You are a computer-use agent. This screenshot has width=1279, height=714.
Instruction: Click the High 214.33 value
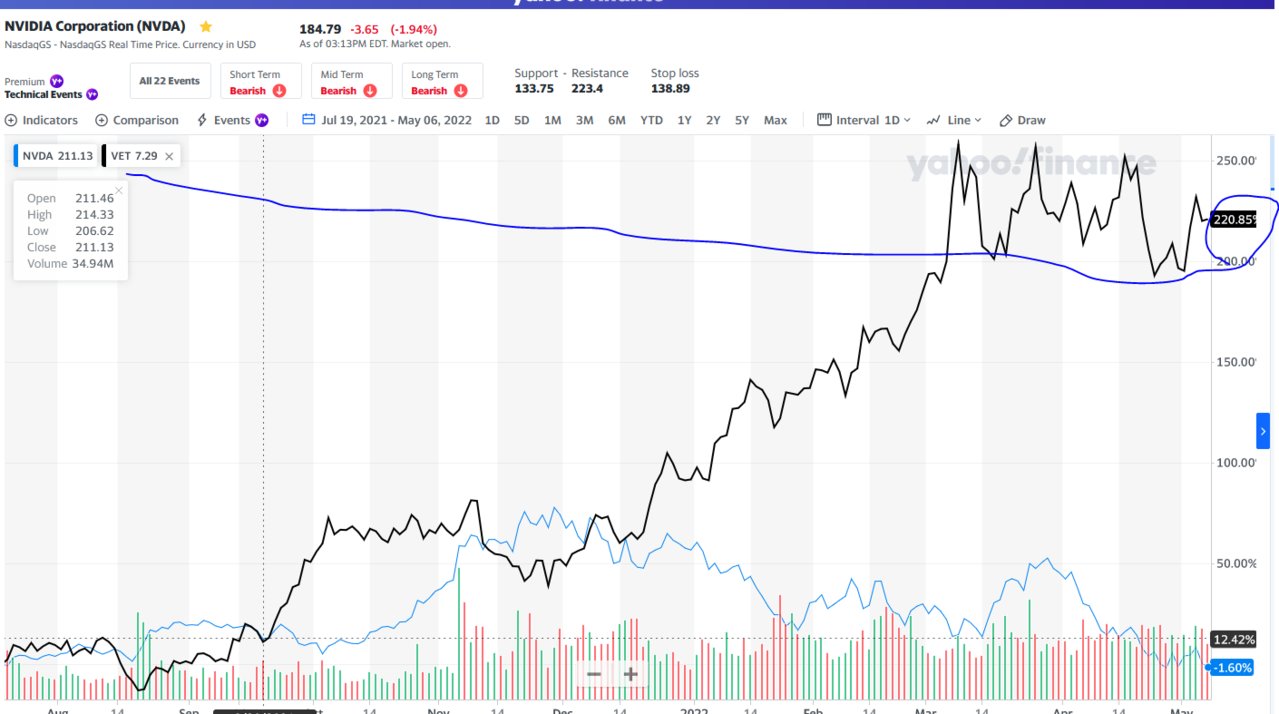click(94, 214)
